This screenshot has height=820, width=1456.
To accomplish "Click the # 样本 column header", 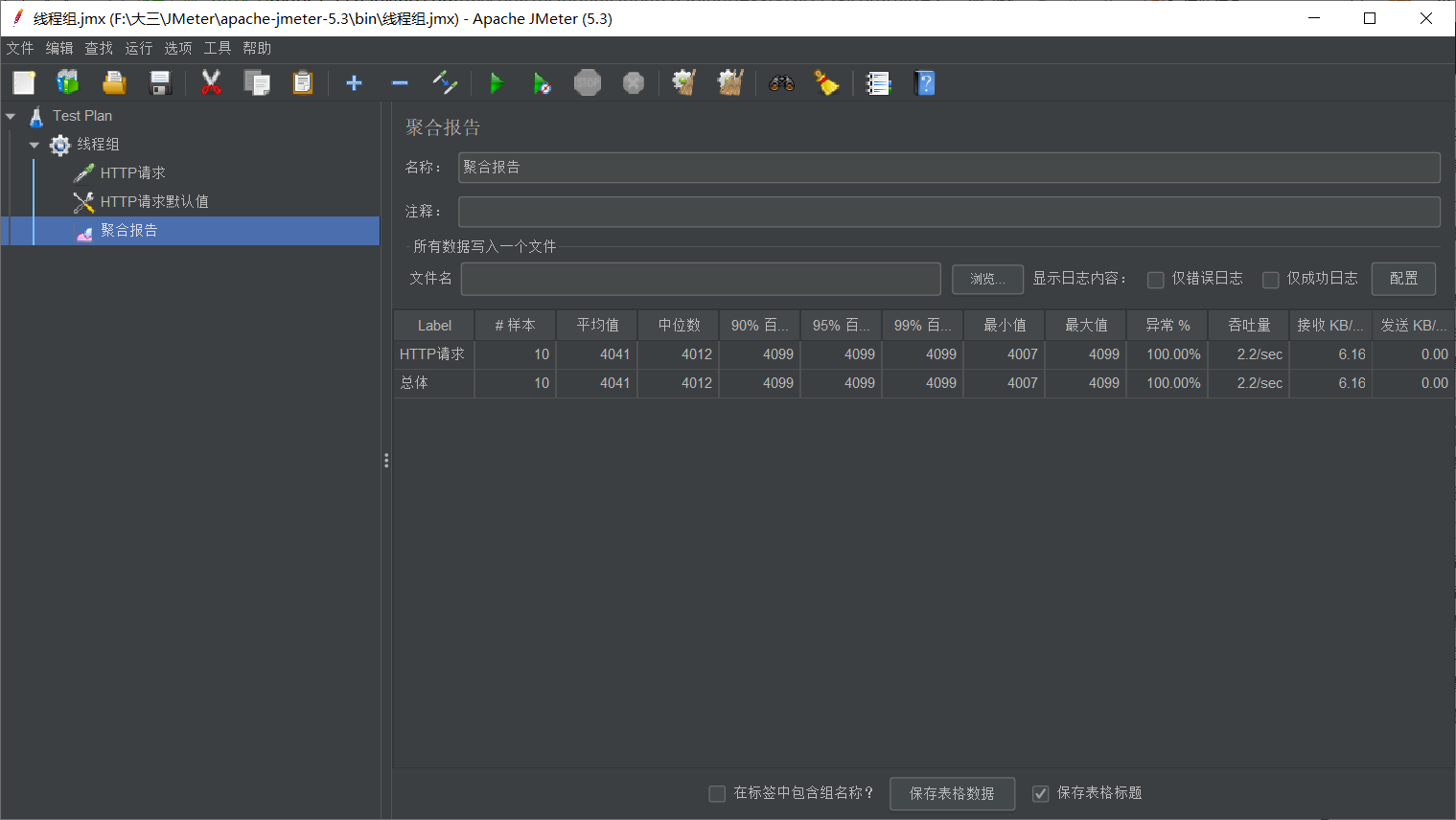I will (x=516, y=326).
